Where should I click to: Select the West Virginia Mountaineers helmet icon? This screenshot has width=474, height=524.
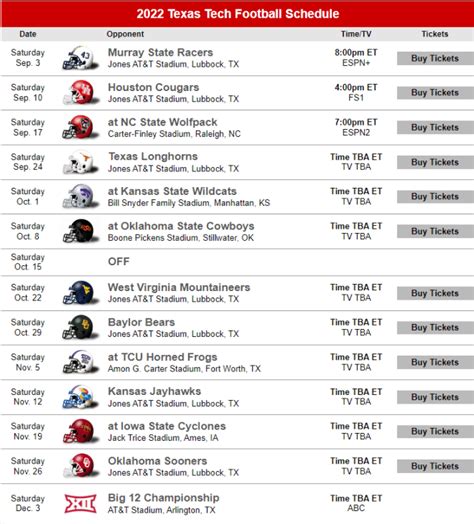tap(81, 293)
